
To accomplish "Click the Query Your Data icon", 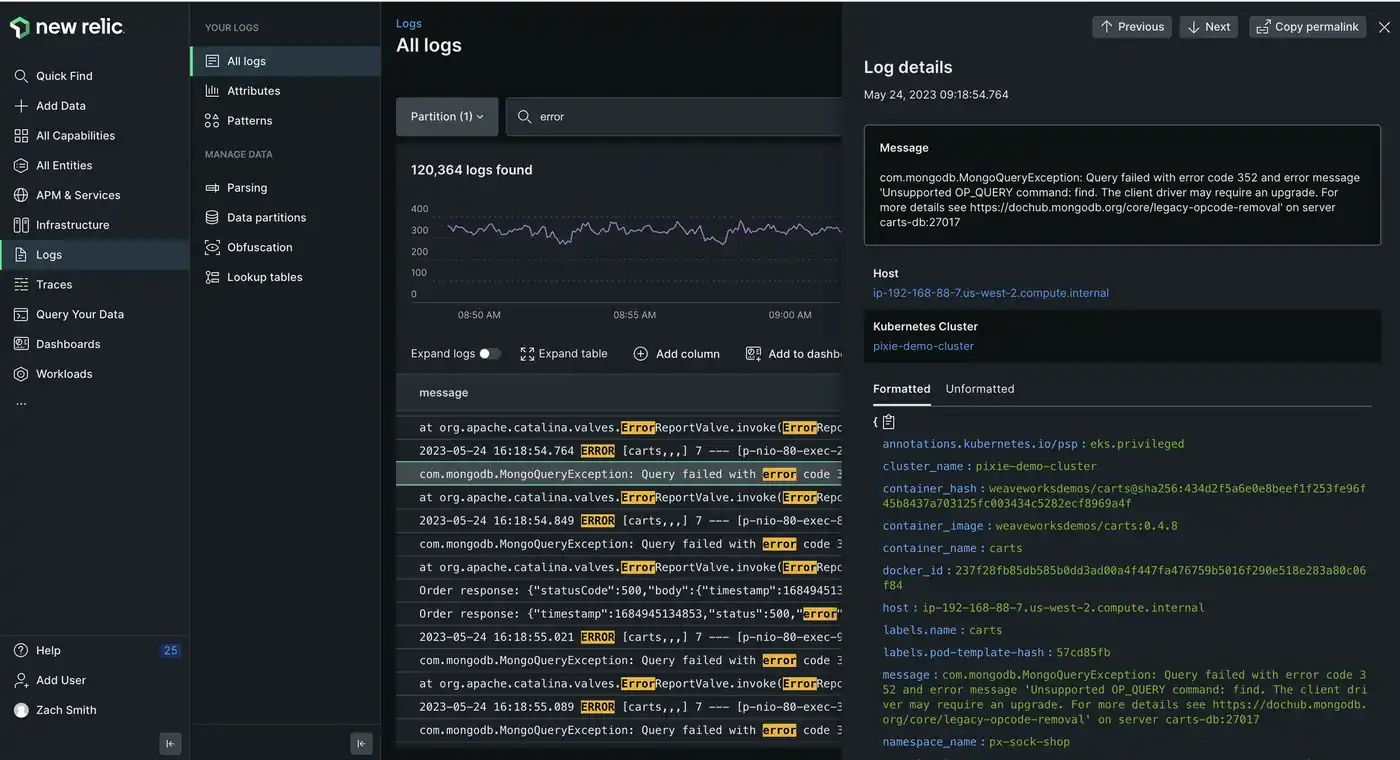I will point(21,314).
